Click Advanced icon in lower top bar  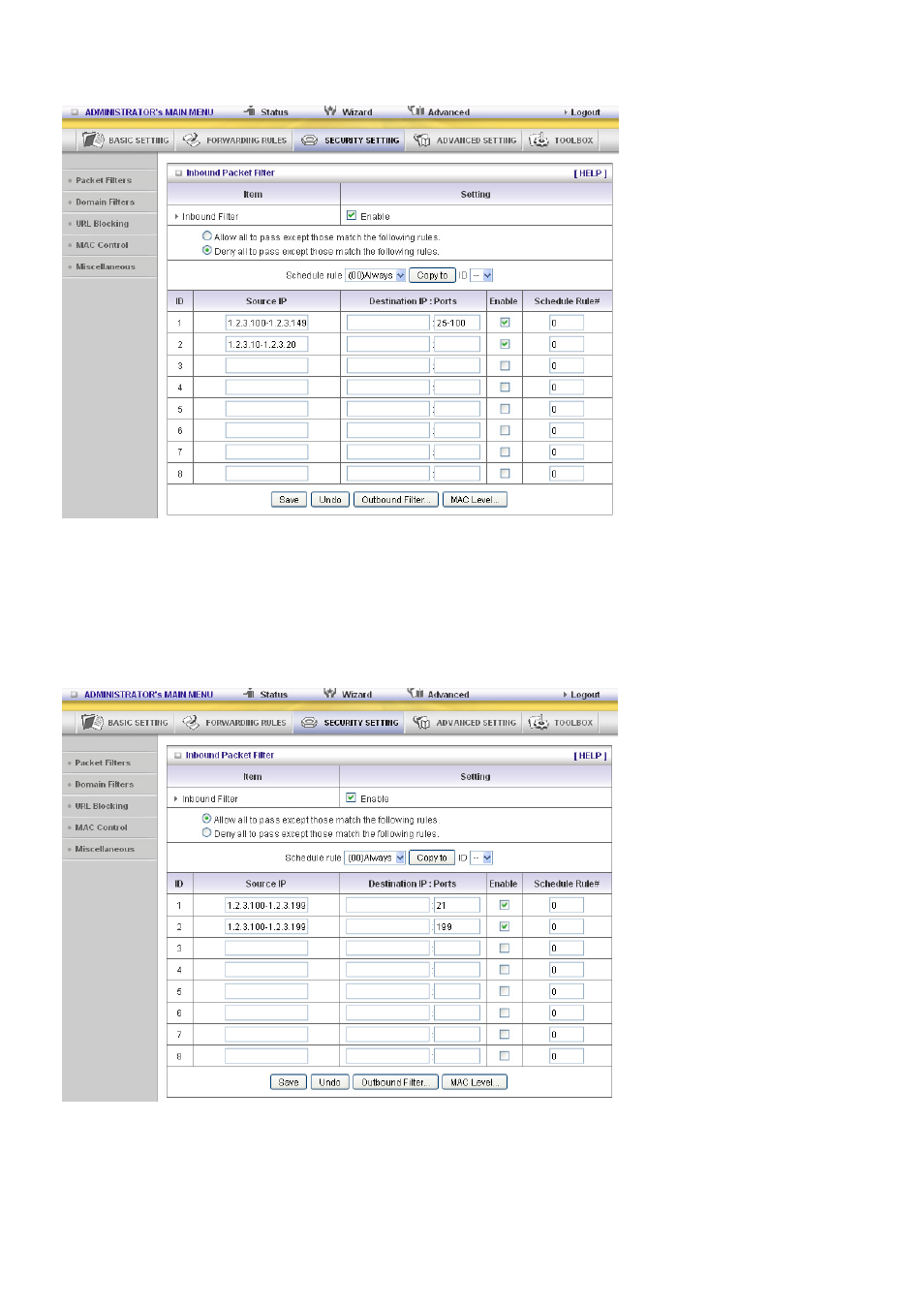[x=416, y=693]
